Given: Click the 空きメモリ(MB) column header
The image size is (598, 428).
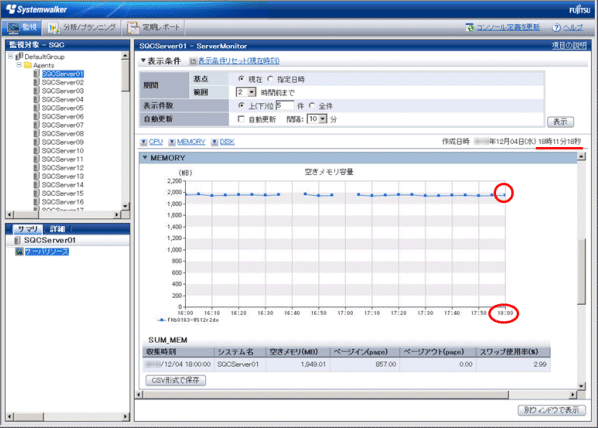Looking at the screenshot, I should (x=297, y=352).
